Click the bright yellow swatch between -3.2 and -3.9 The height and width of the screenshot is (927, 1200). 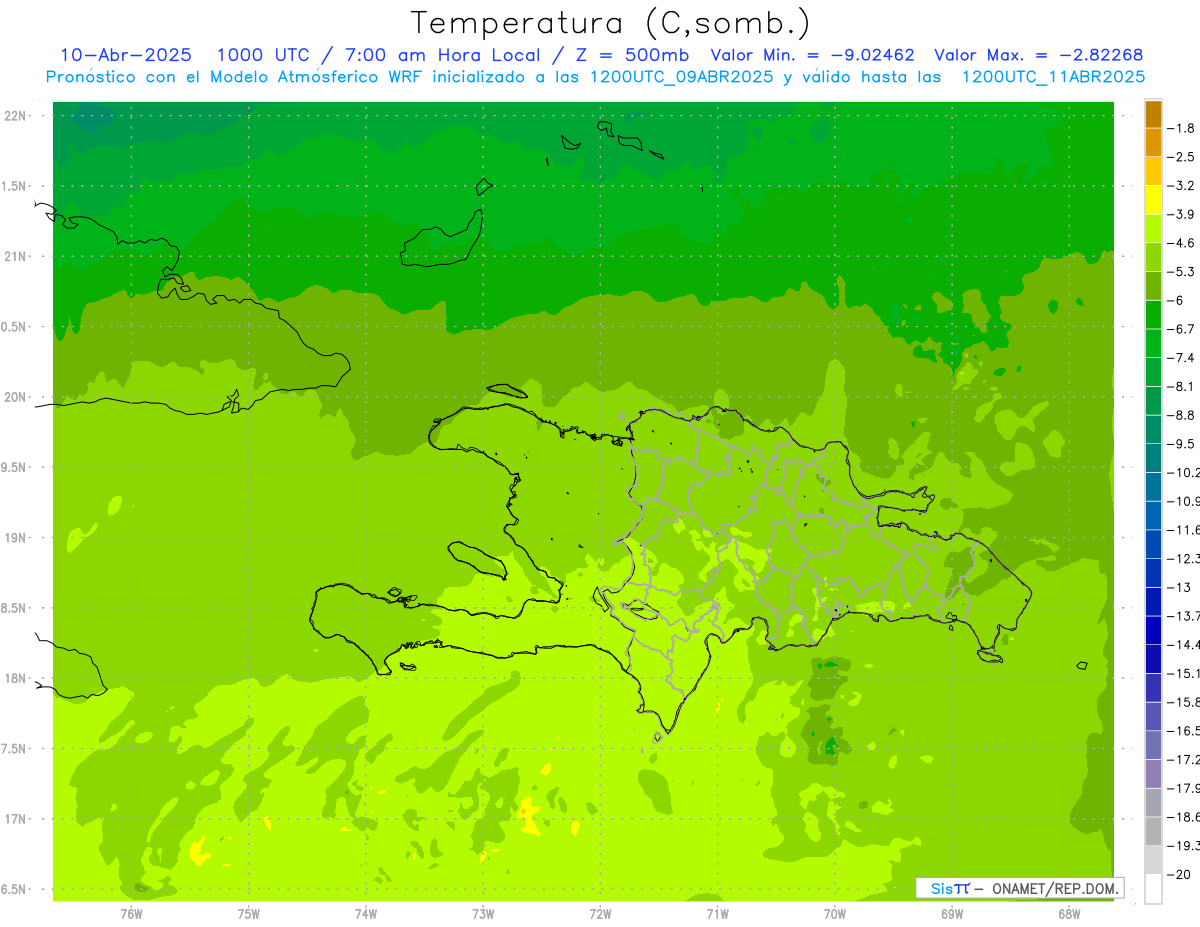(1153, 200)
